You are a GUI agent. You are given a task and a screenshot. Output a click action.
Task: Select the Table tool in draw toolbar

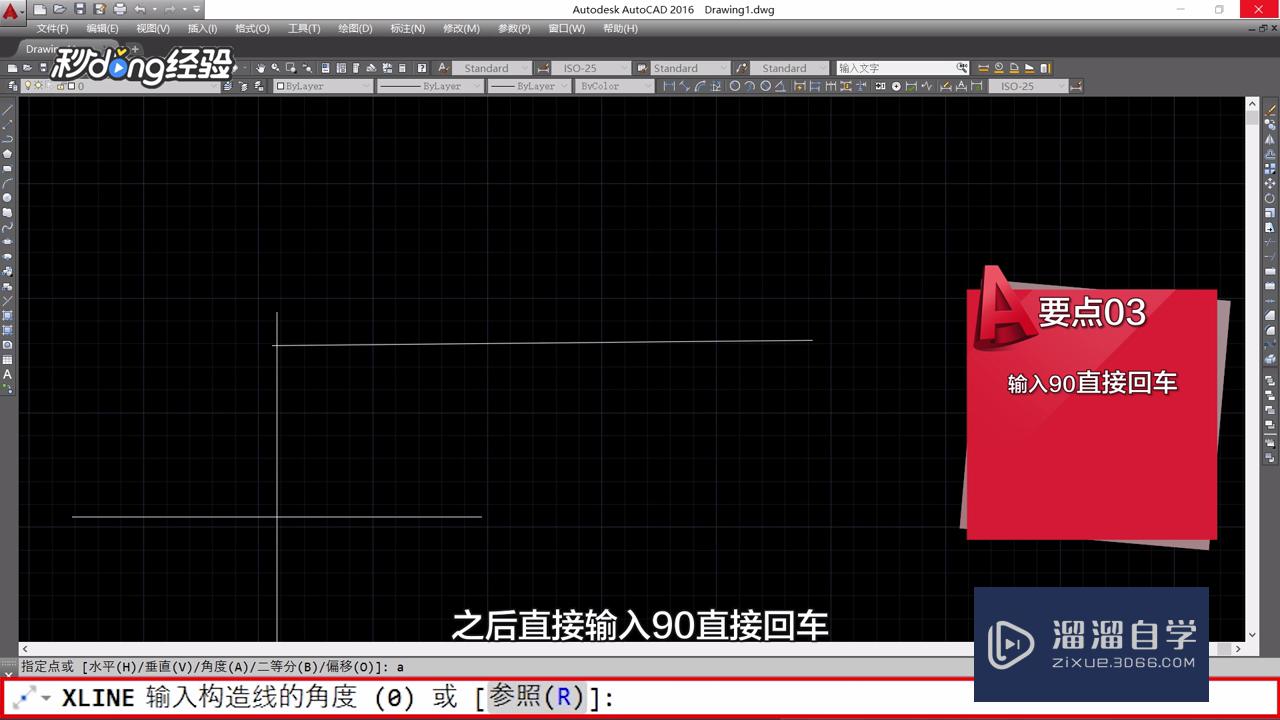pyautogui.click(x=7, y=360)
